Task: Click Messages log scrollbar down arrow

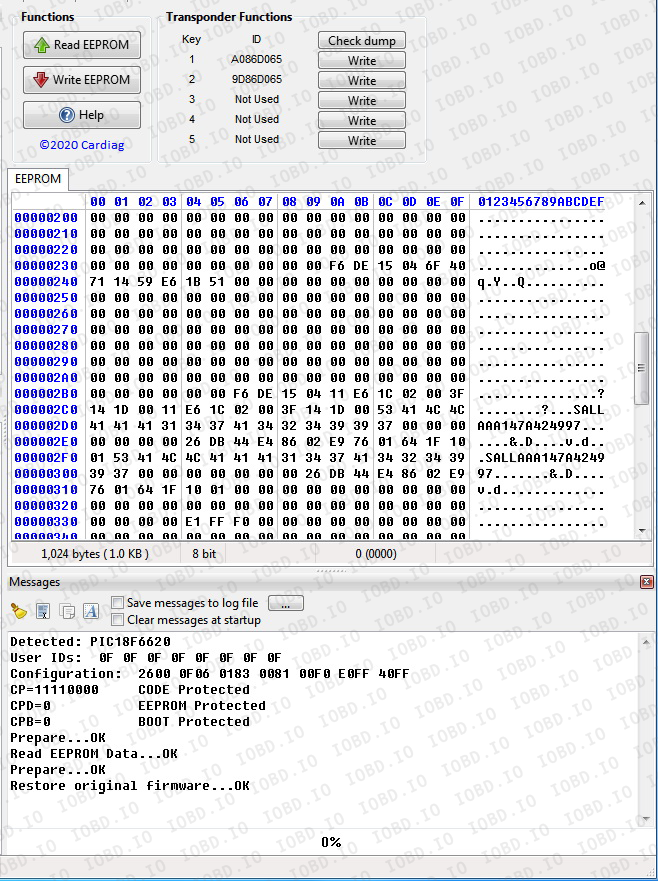Action: 646,819
